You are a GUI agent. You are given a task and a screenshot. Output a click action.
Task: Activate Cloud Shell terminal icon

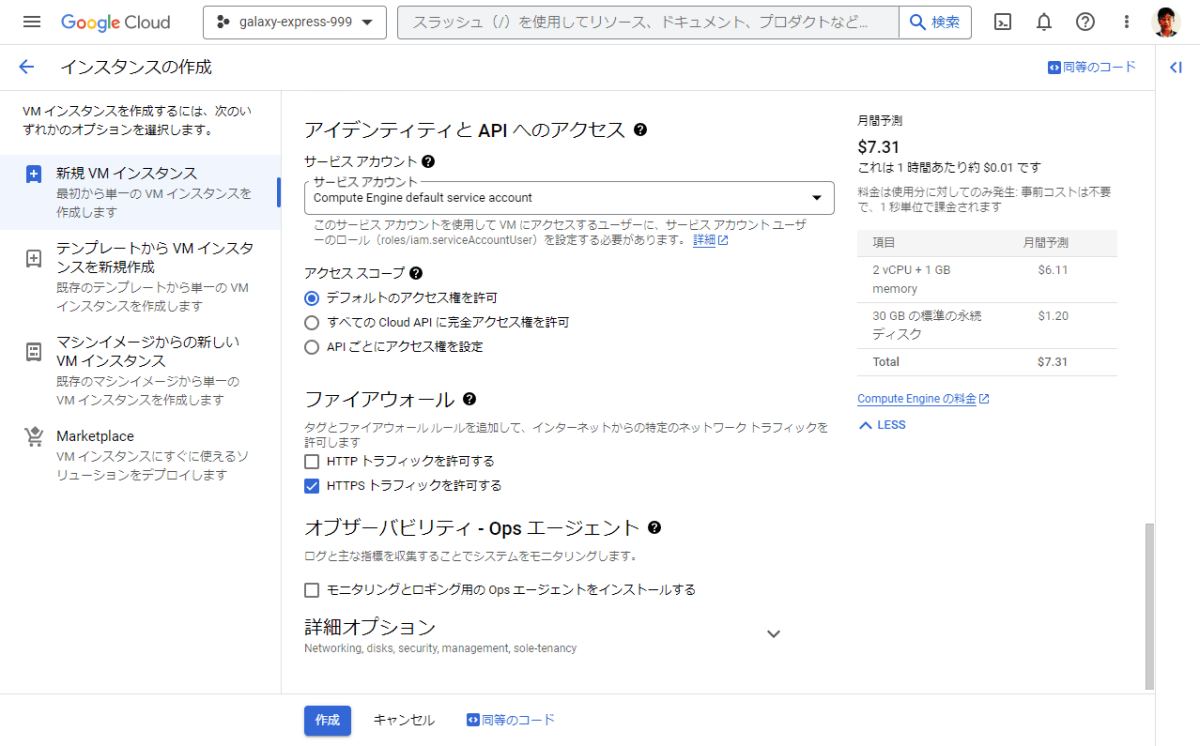click(x=1003, y=22)
